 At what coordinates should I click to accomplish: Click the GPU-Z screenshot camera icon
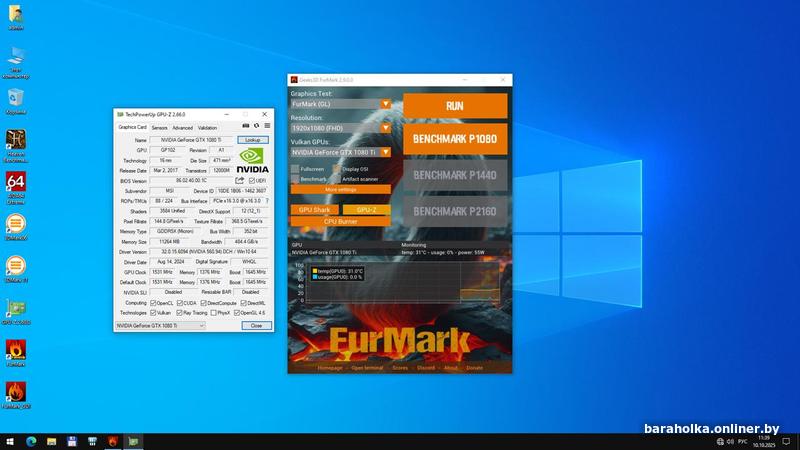[x=246, y=126]
